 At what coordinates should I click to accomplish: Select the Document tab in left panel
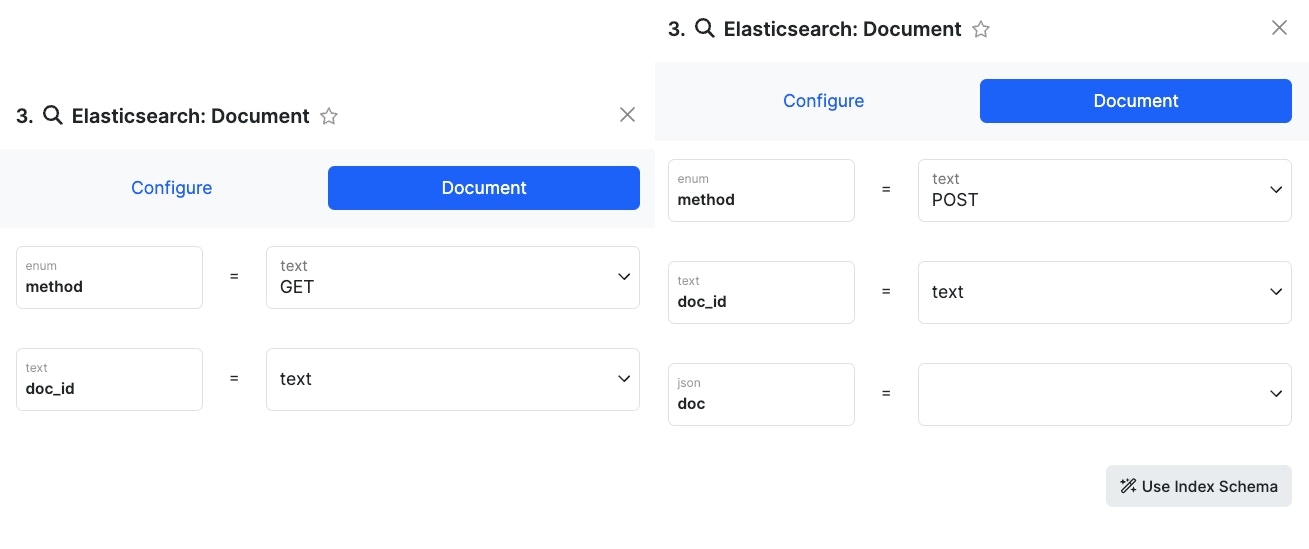[x=484, y=188]
